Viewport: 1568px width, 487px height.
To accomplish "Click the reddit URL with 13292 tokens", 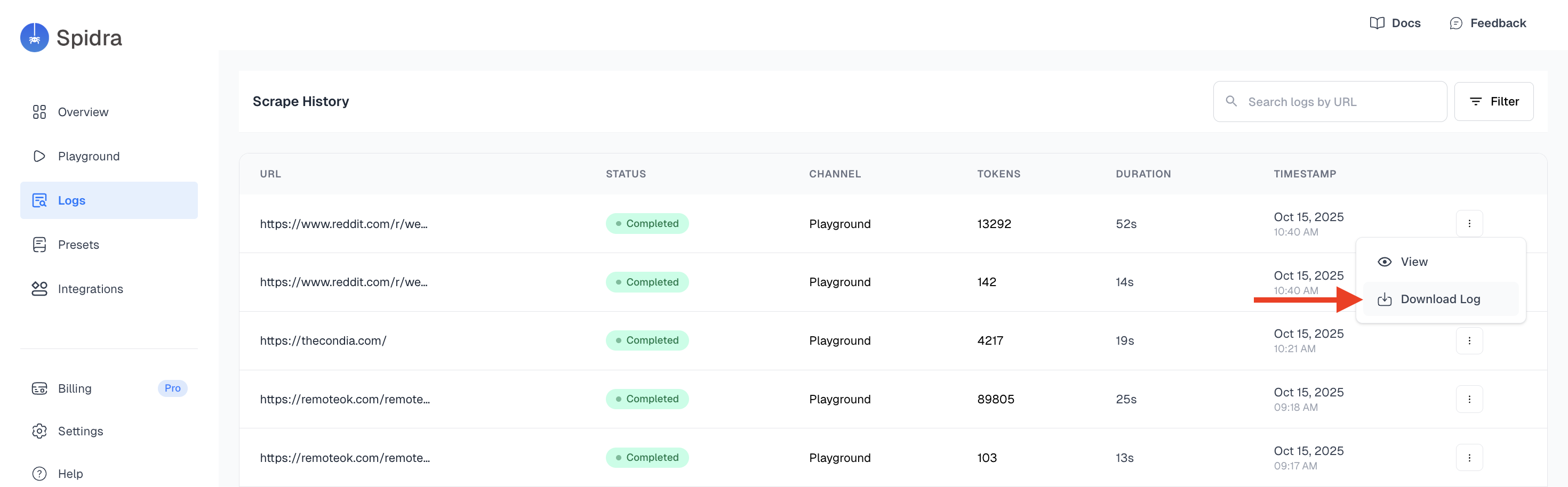I will (x=343, y=224).
